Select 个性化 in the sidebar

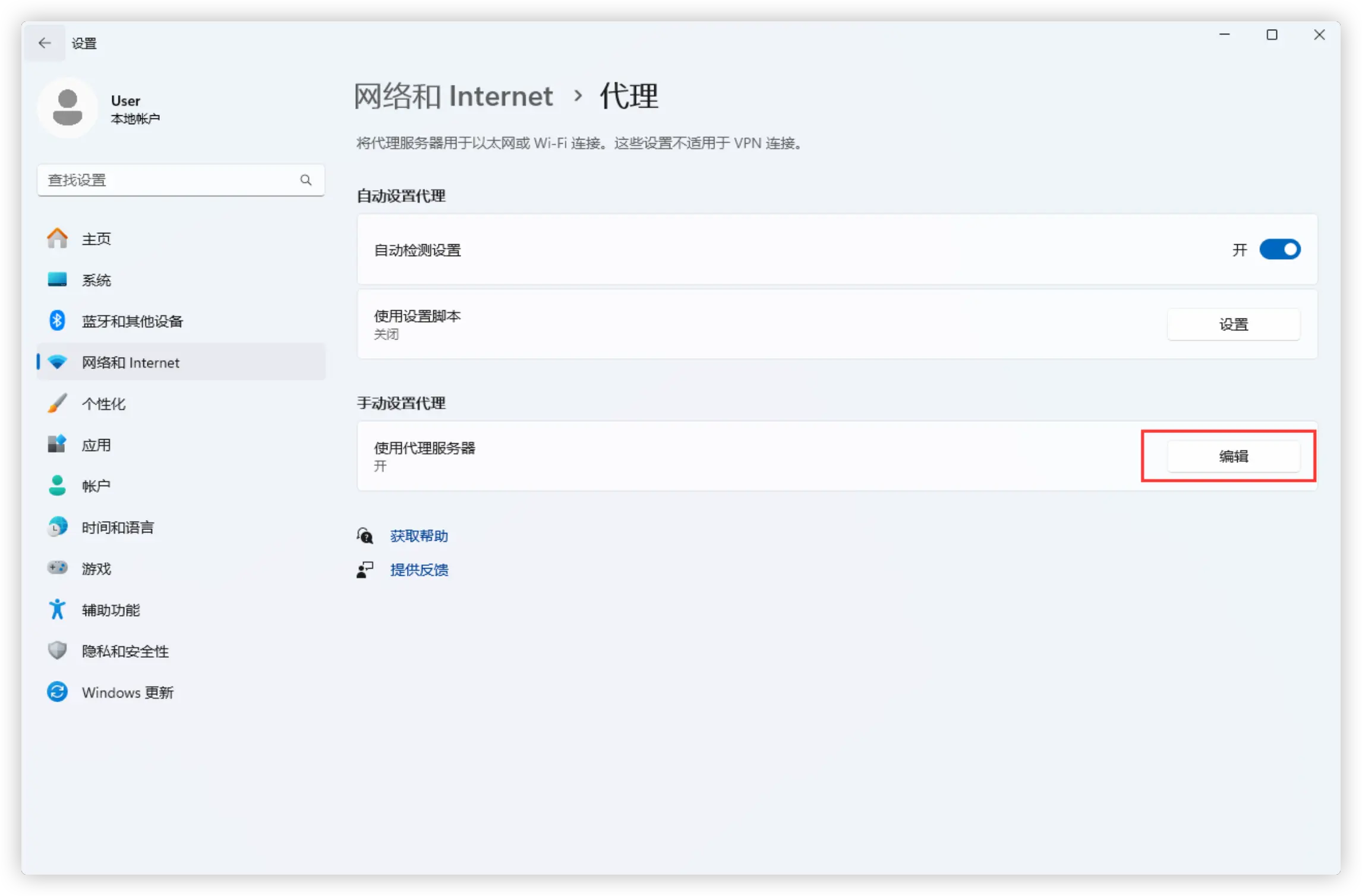pos(181,403)
